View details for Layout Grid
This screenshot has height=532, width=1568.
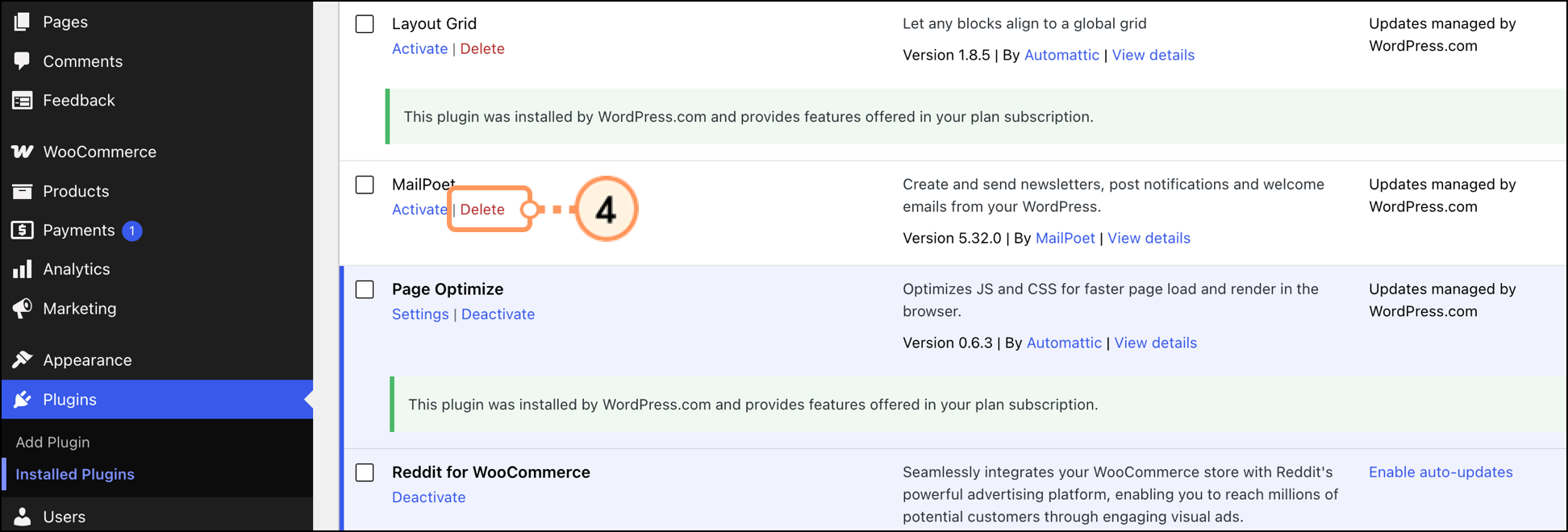coord(1153,55)
